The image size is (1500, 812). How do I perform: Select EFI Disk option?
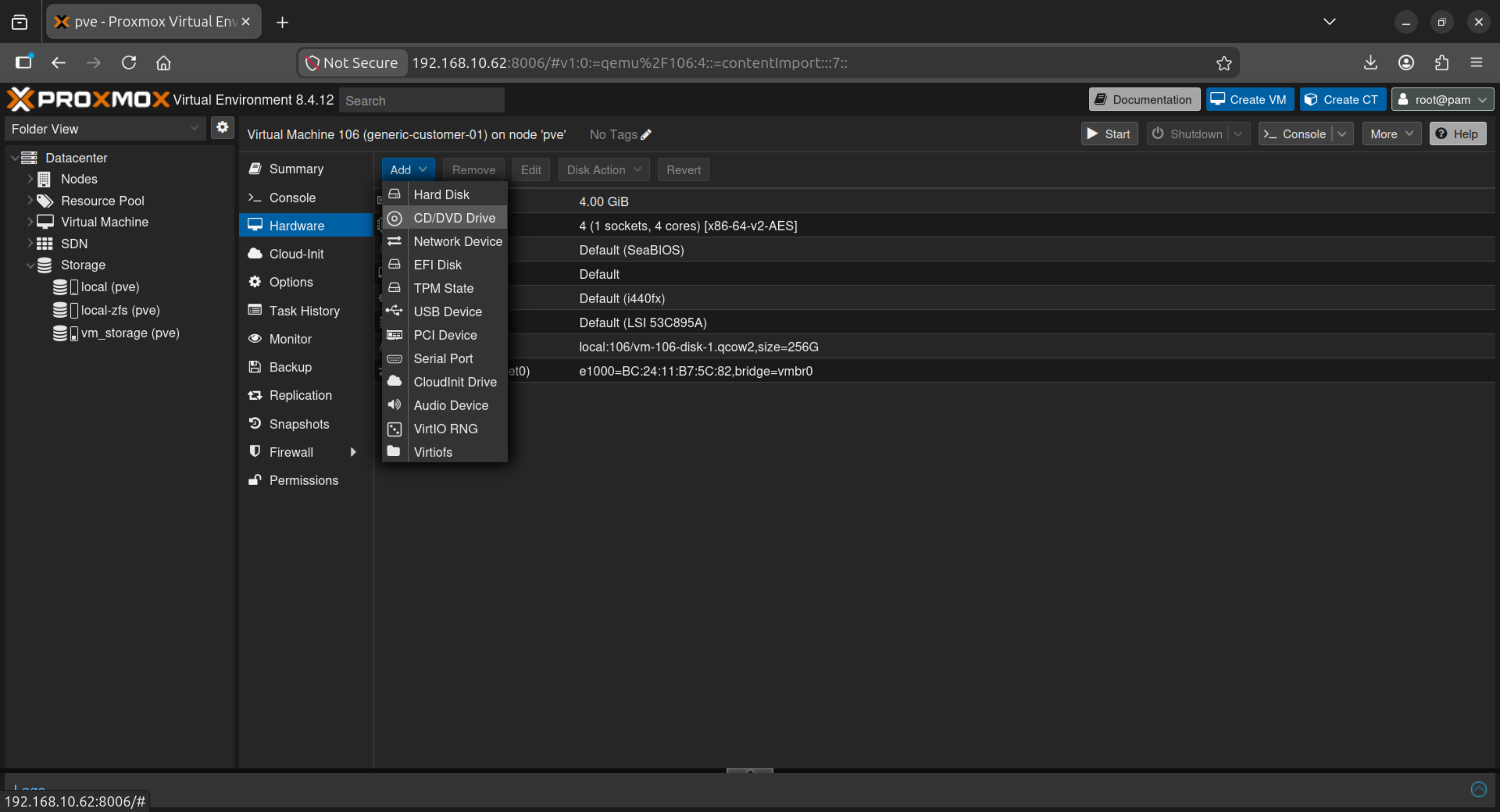pos(444,265)
